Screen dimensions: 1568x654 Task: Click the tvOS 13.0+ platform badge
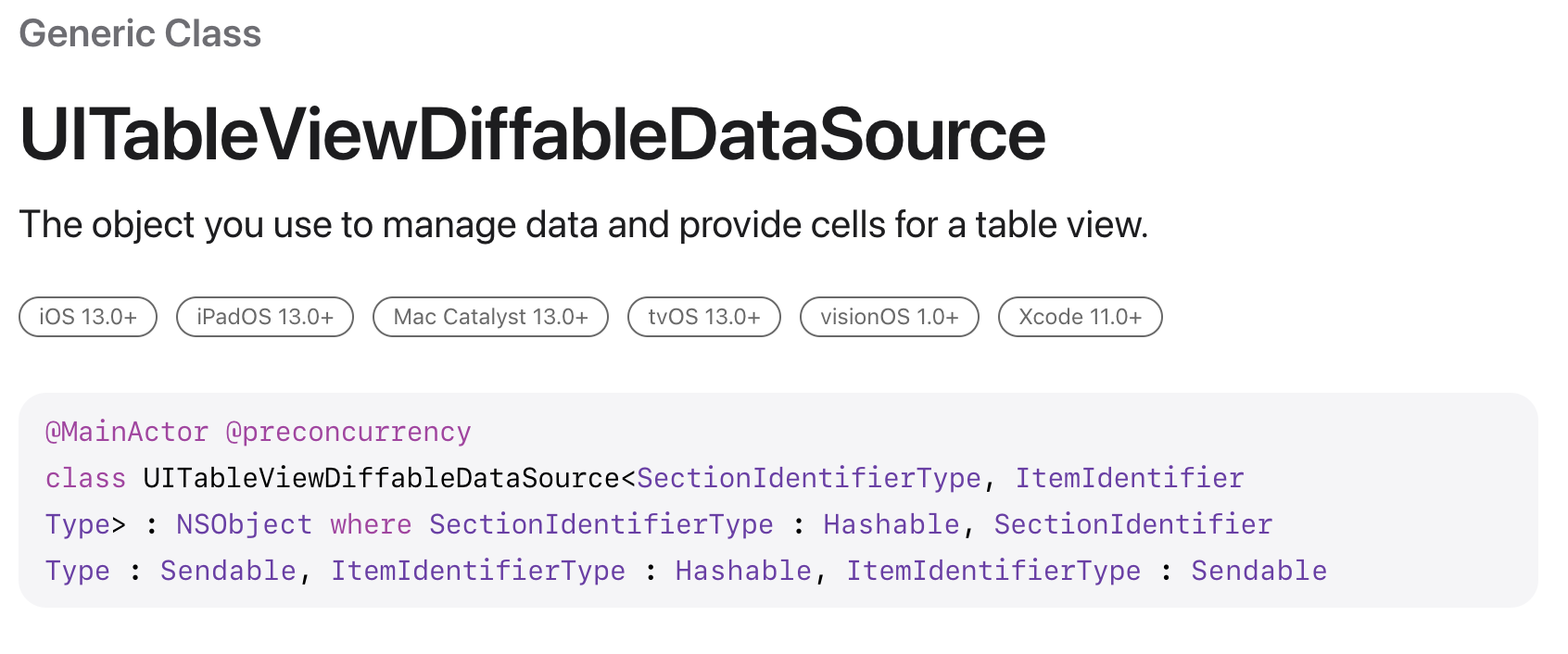pos(704,317)
